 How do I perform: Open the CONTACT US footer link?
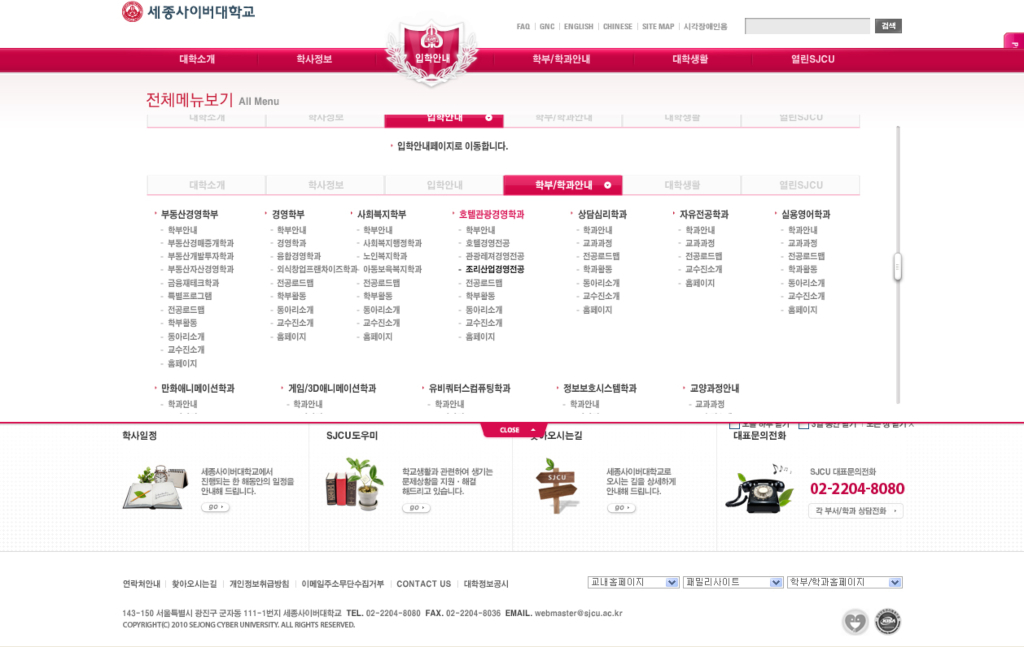click(x=424, y=584)
